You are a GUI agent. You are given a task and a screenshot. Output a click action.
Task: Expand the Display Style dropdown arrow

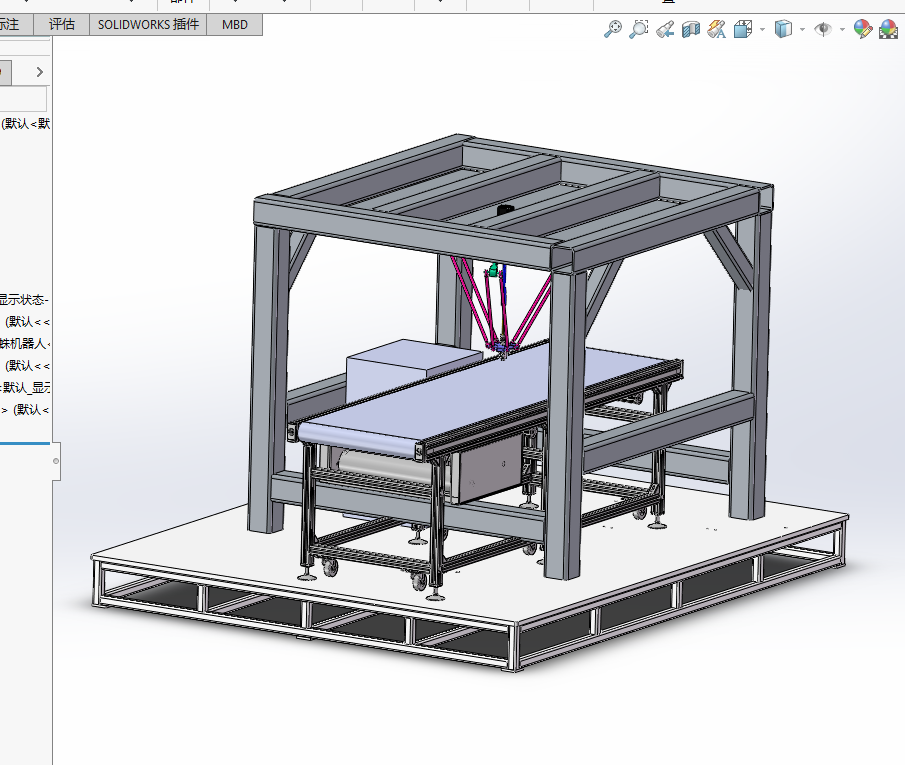[x=802, y=29]
